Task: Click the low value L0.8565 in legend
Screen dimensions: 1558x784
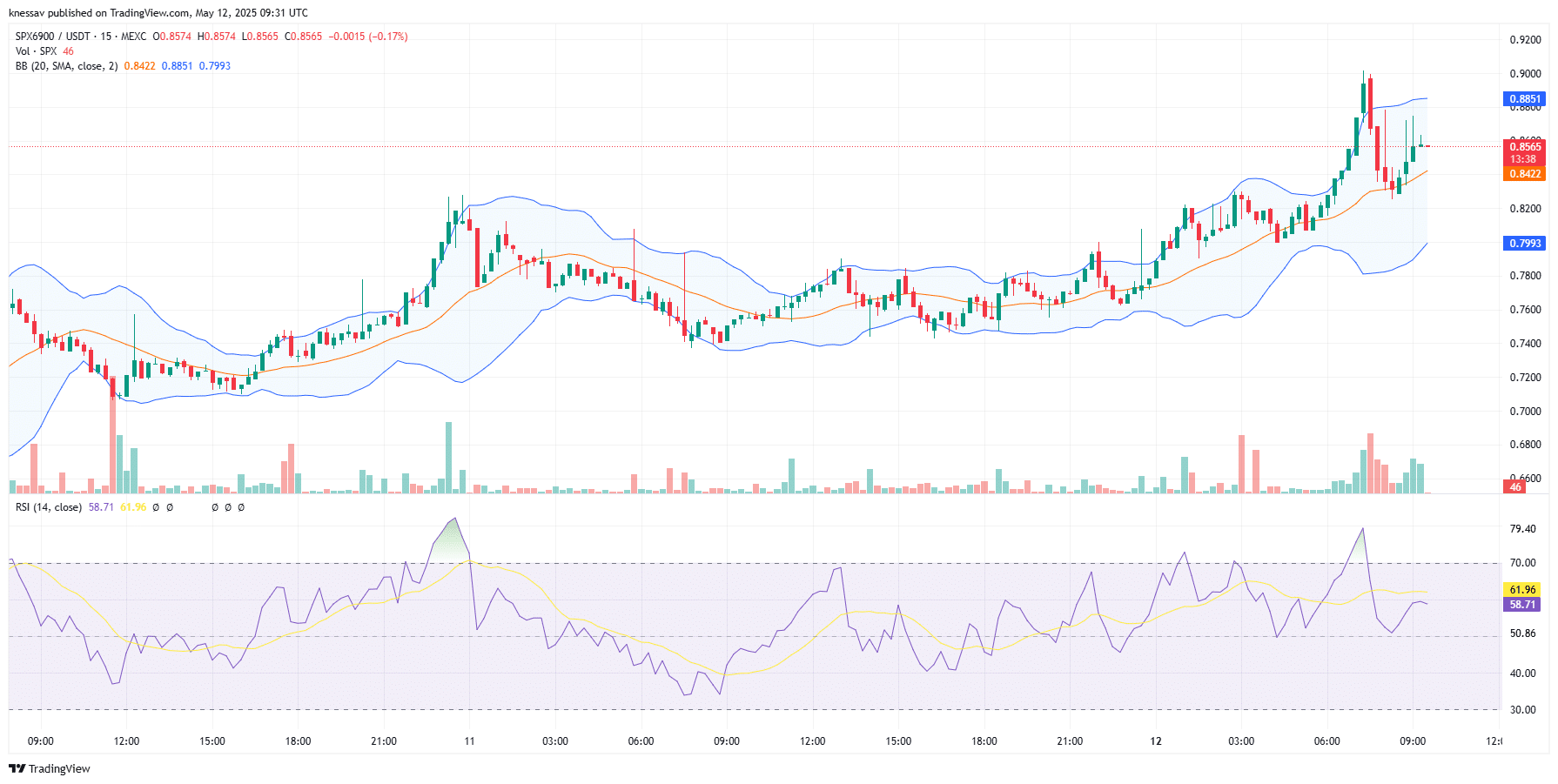Action: click(260, 37)
